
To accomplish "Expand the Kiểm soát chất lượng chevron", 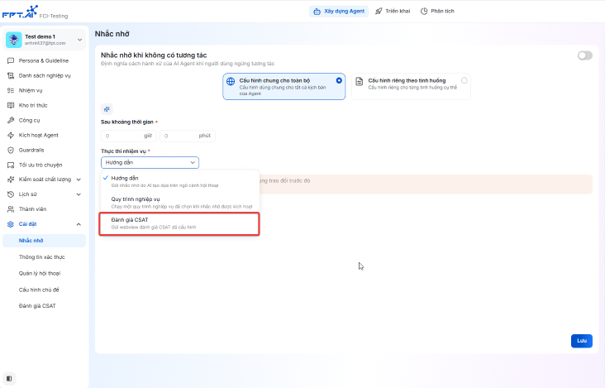I will coord(79,179).
